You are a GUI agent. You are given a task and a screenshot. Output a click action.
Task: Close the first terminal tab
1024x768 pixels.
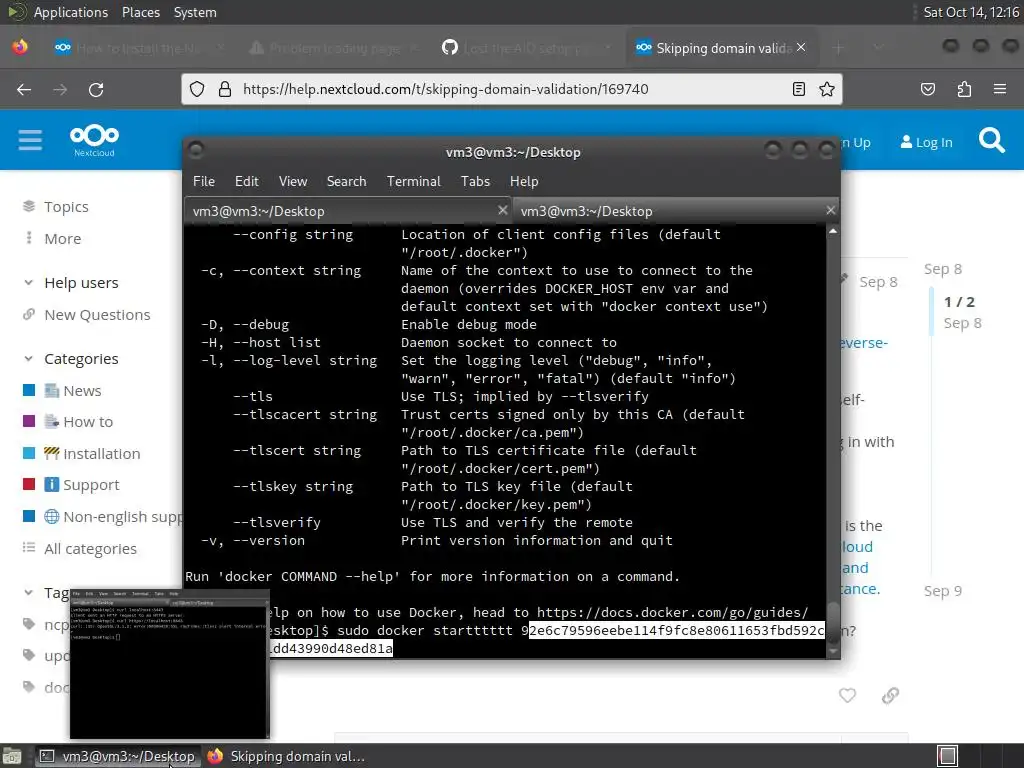point(502,210)
